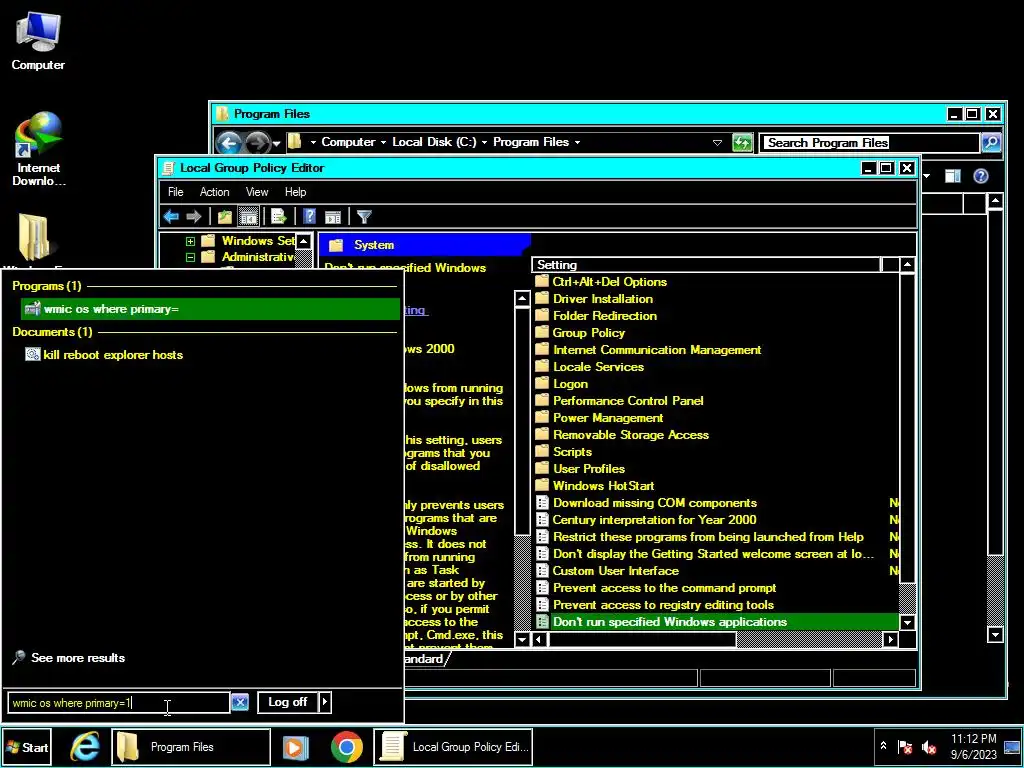Open the File menu
The width and height of the screenshot is (1024, 768).
(x=176, y=192)
